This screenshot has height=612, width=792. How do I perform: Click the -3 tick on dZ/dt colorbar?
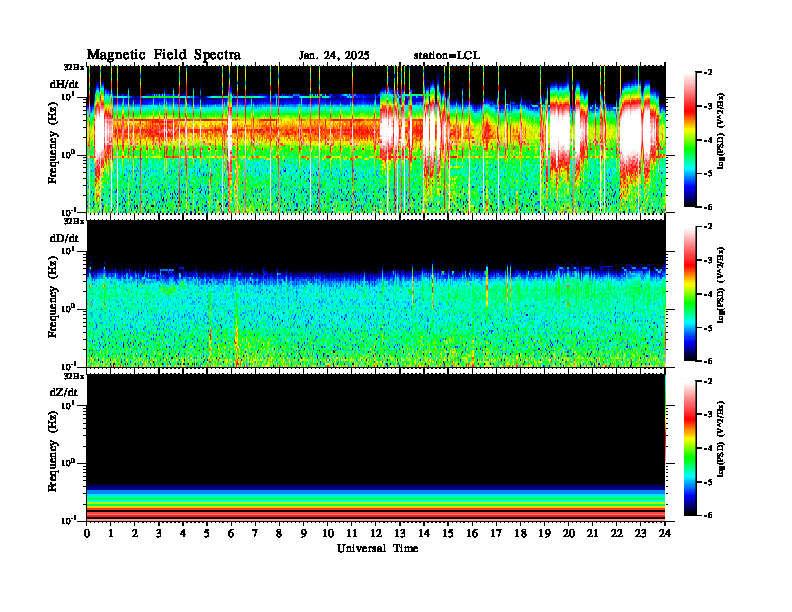pyautogui.click(x=708, y=414)
